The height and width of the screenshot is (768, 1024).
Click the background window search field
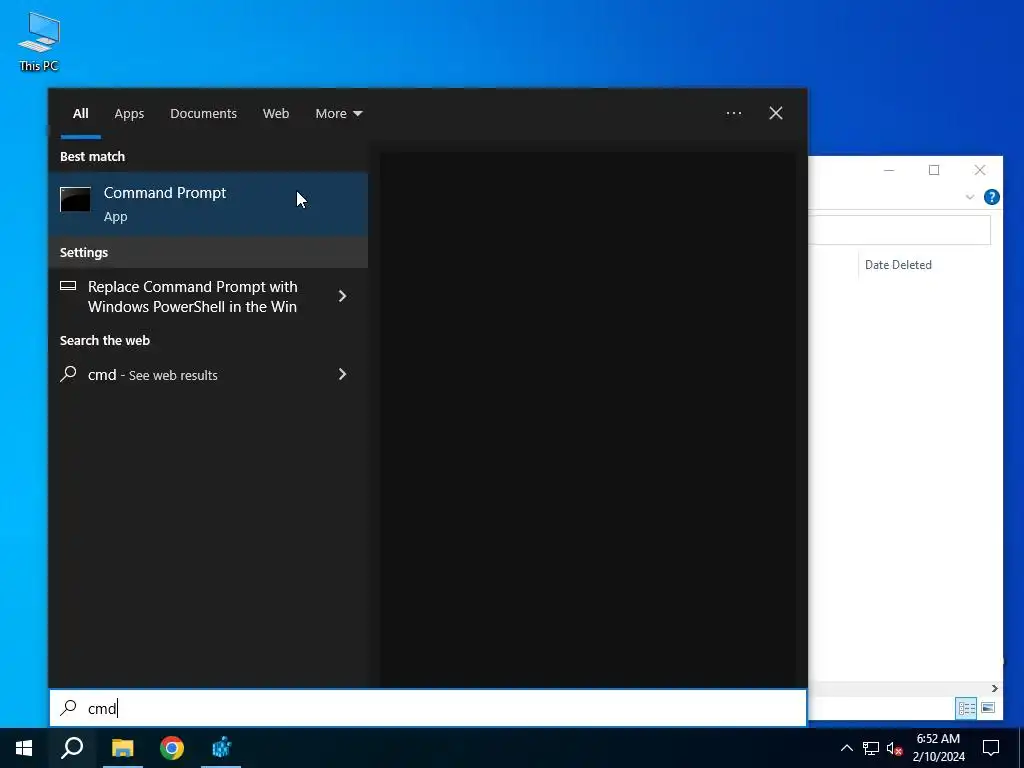click(900, 230)
